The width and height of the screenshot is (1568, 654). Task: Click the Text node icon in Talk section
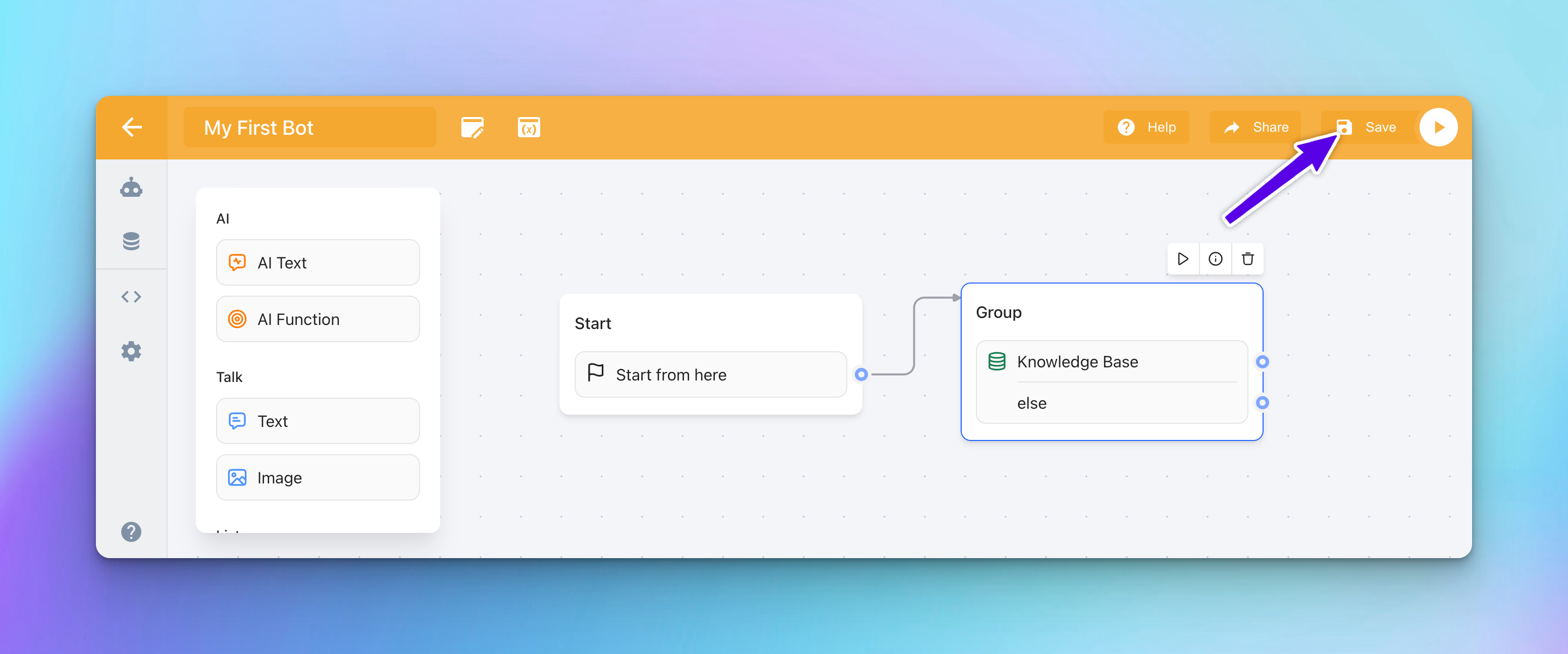tap(237, 421)
